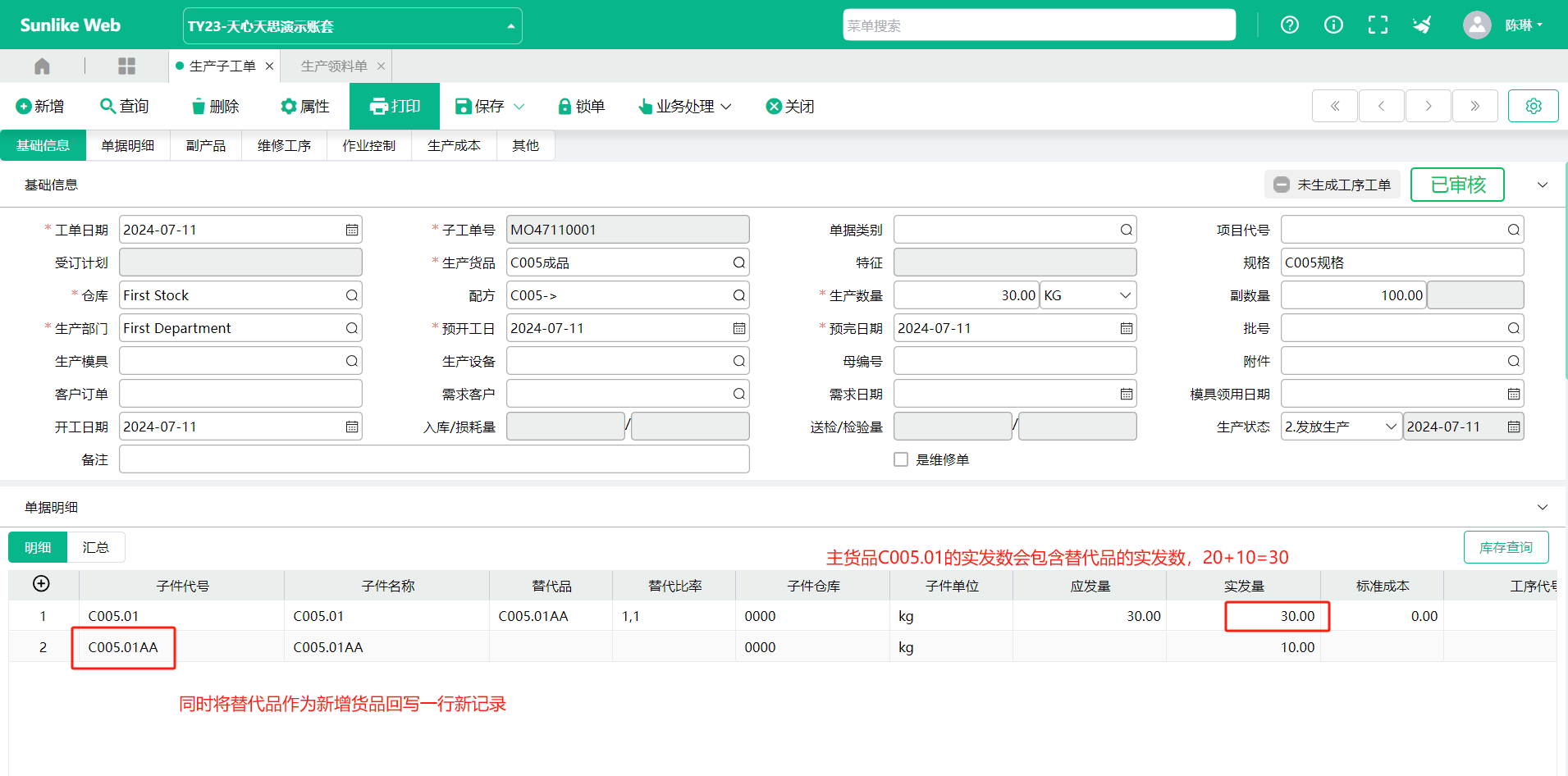Toggle fullscreen mode icon
This screenshot has height=776, width=1568.
pos(1378,25)
